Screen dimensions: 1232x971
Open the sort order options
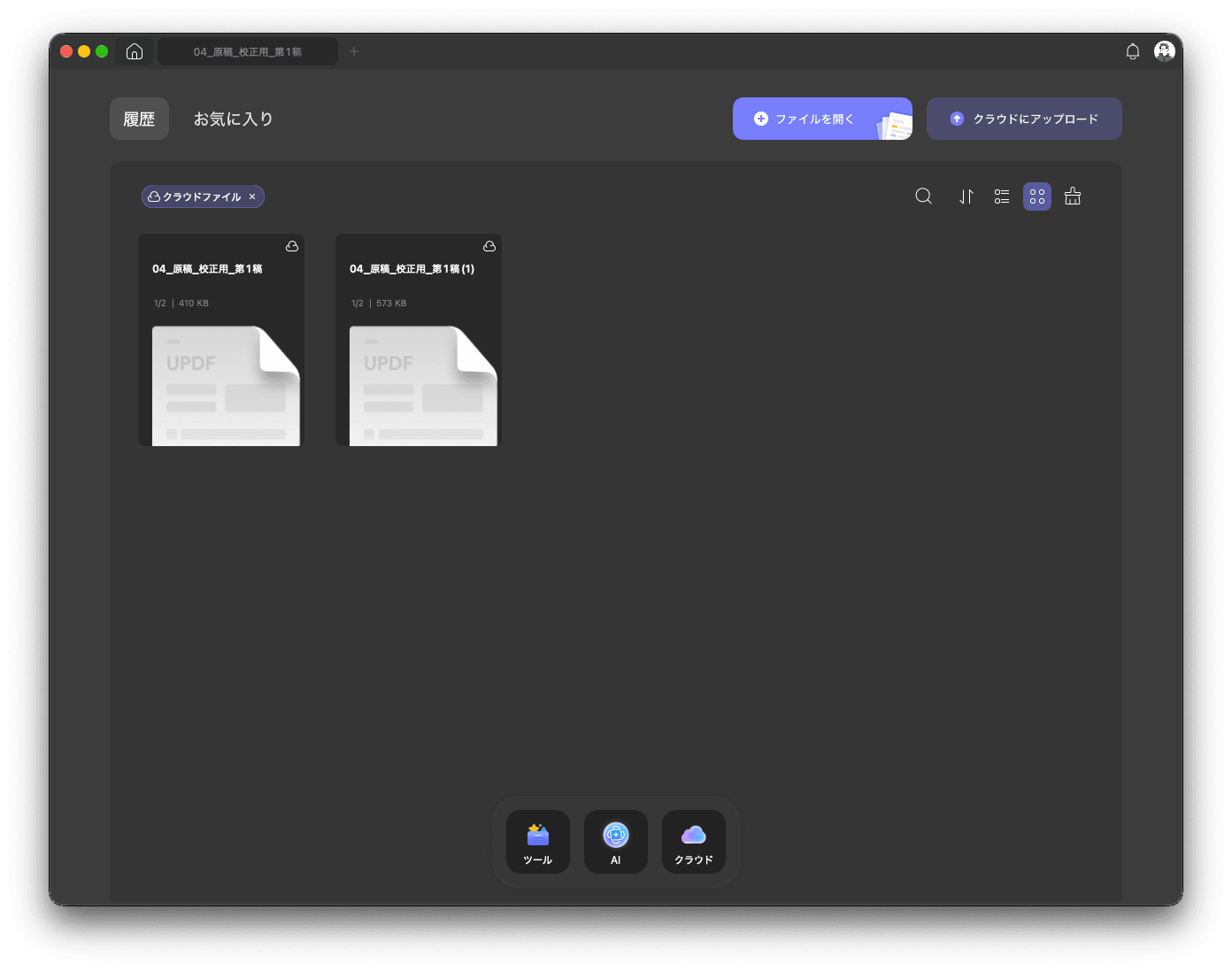pos(966,197)
